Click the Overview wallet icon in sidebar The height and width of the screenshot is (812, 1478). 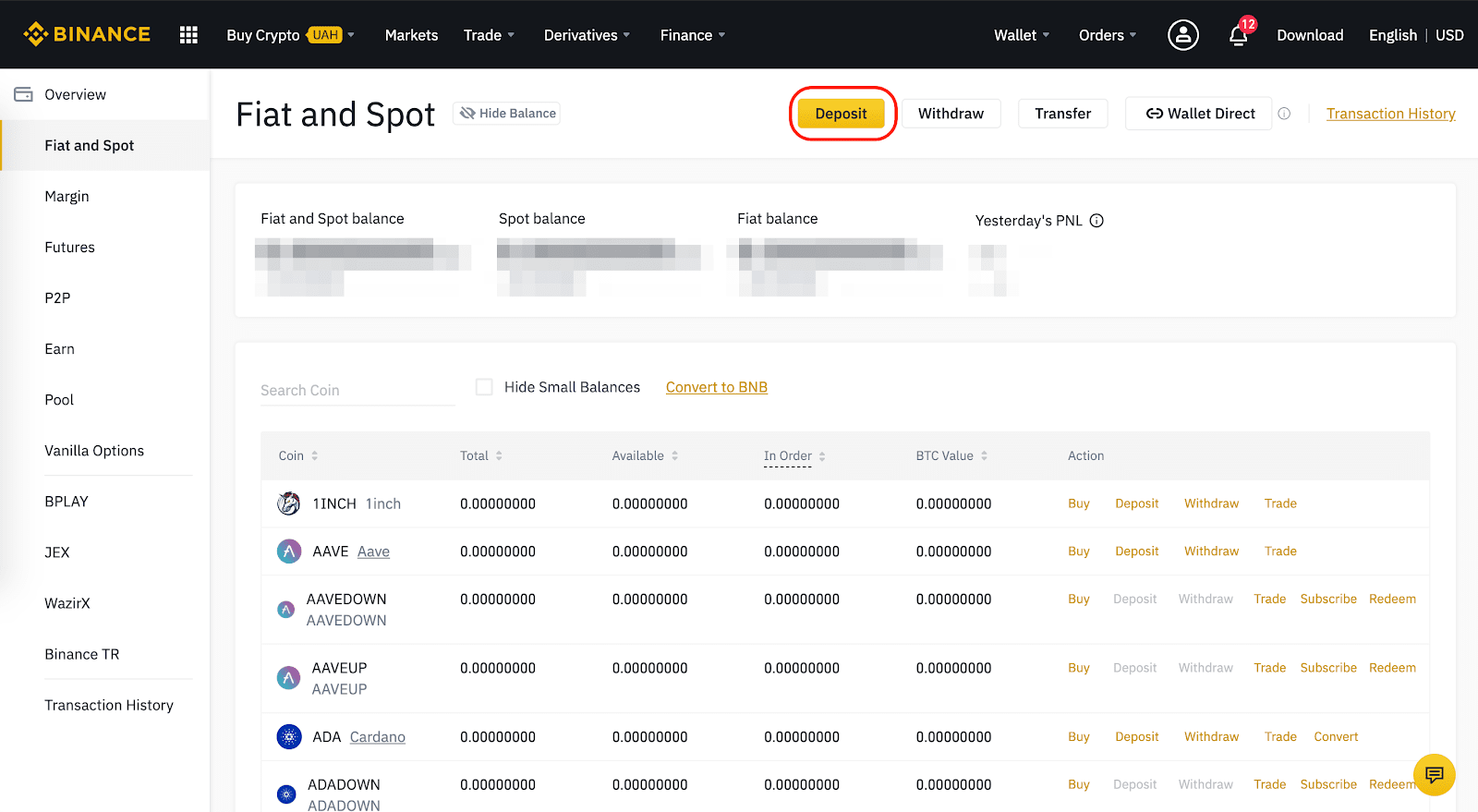(23, 94)
